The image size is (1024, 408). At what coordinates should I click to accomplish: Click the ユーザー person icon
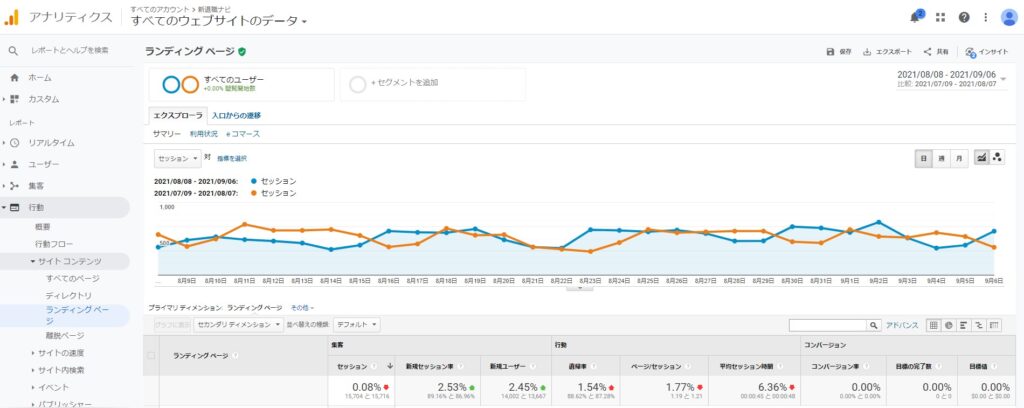pyautogui.click(x=14, y=165)
